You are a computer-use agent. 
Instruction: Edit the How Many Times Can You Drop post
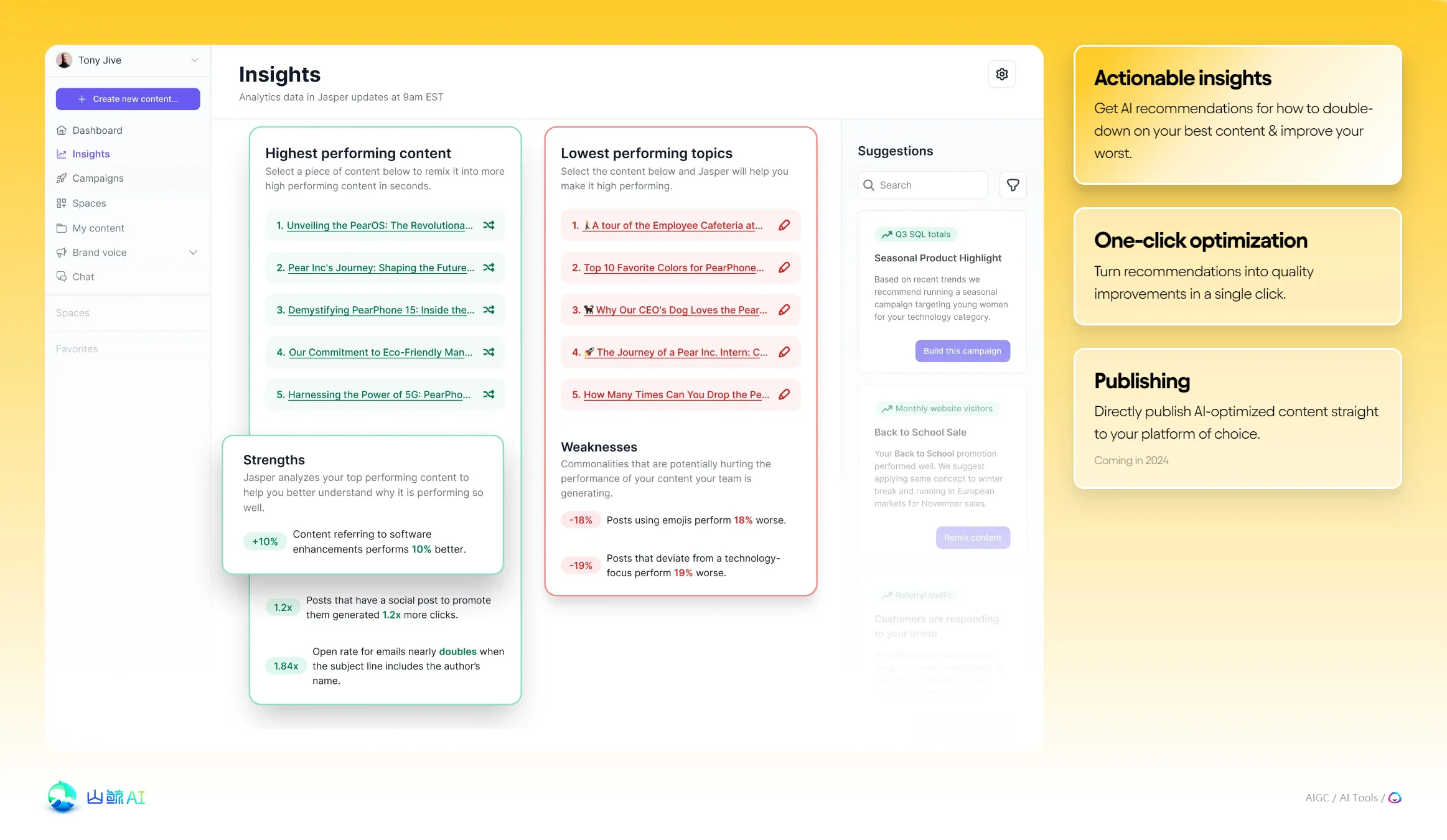784,394
